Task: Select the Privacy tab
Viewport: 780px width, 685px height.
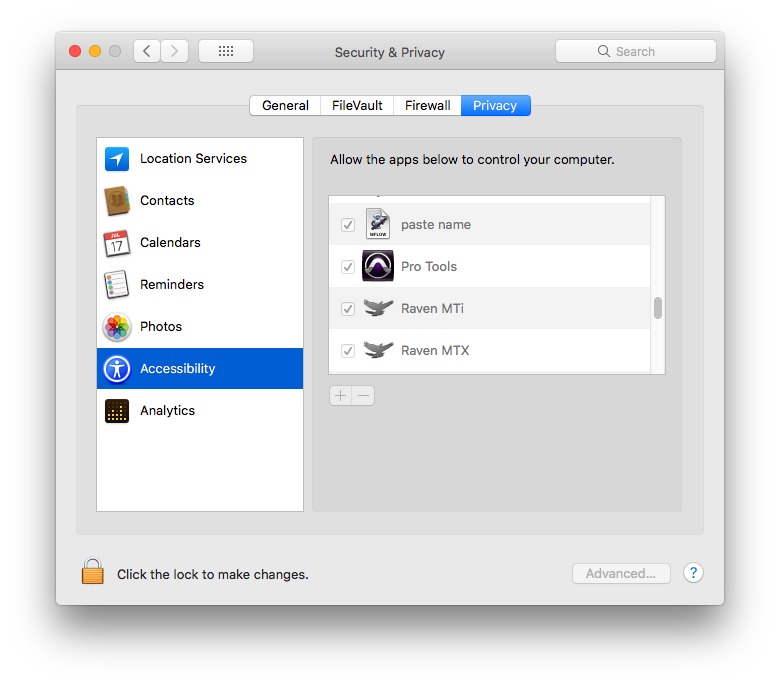Action: point(495,105)
